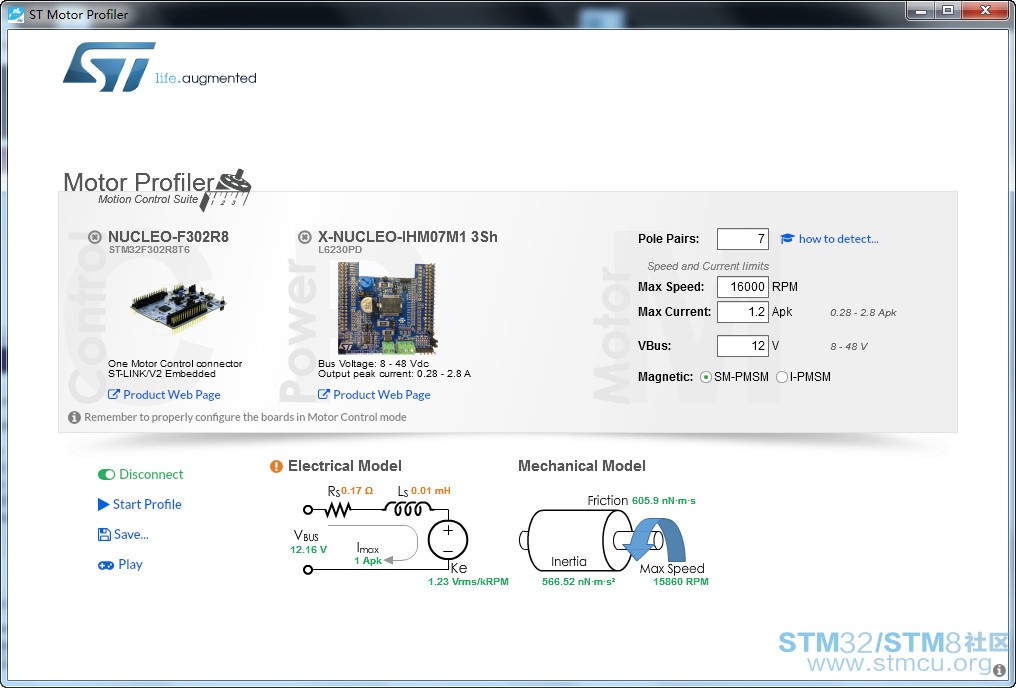
Task: Click the graduation cap help icon
Action: 787,239
